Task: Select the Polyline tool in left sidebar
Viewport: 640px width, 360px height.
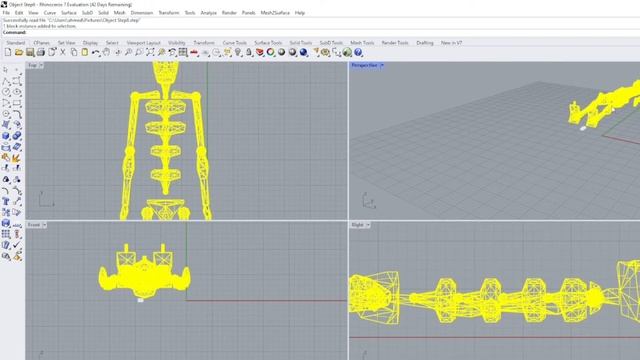Action: coord(6,81)
